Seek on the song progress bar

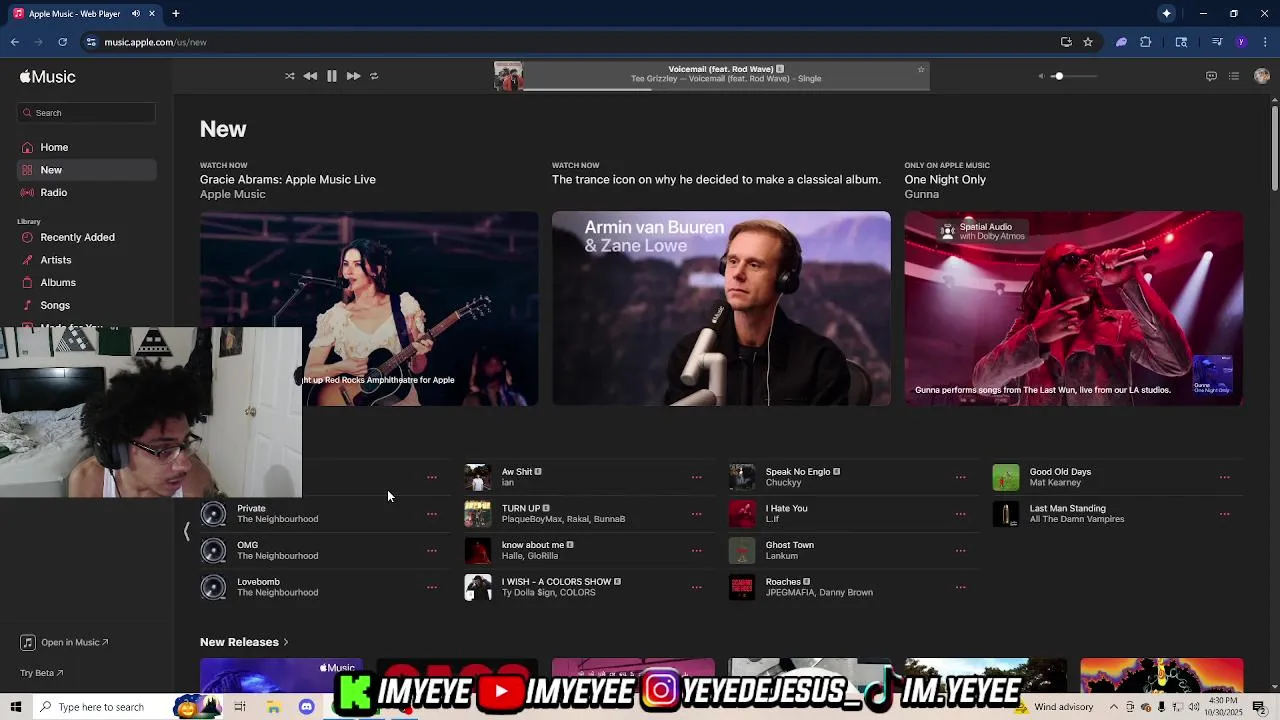726,89
